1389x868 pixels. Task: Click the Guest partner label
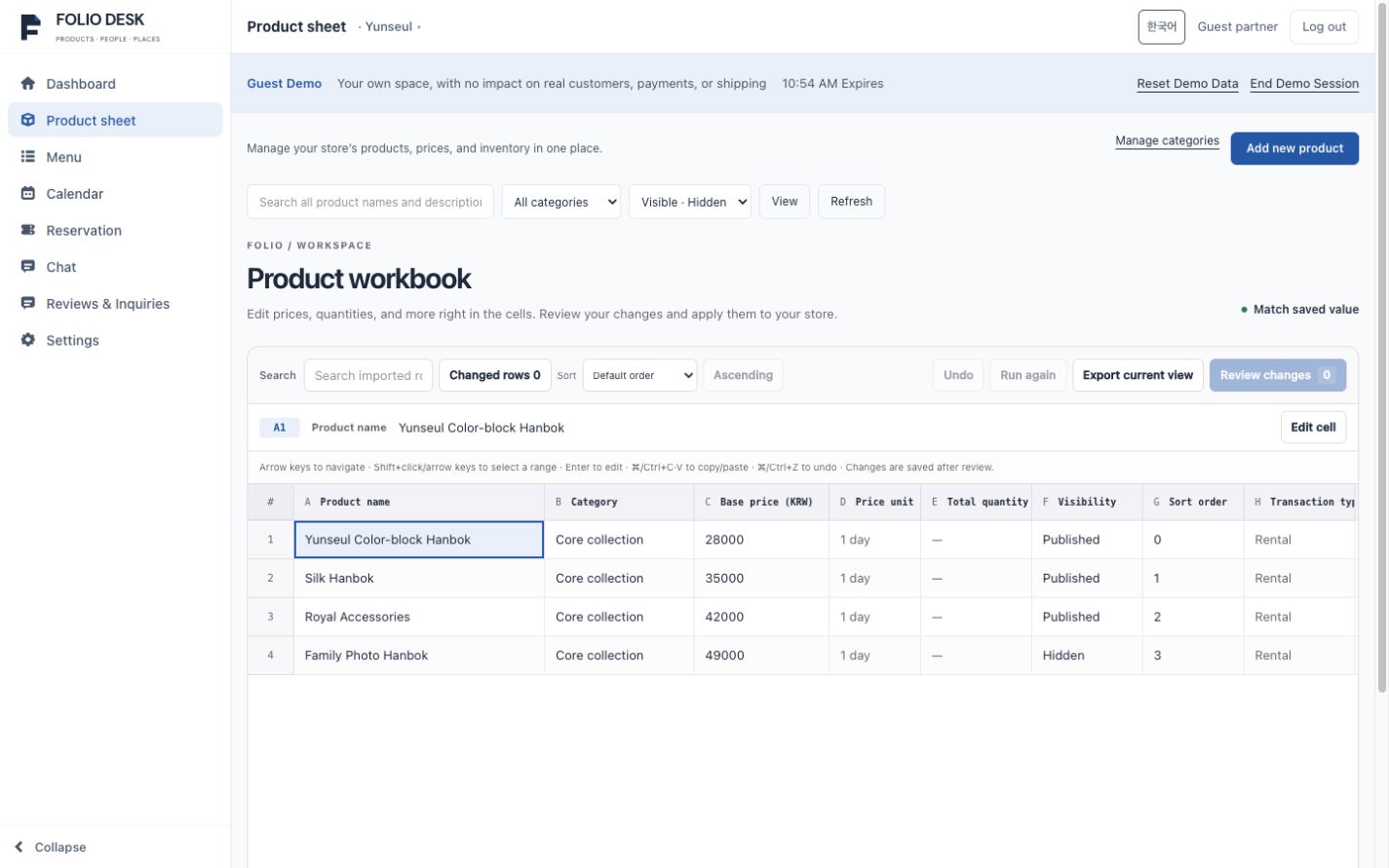click(x=1237, y=27)
